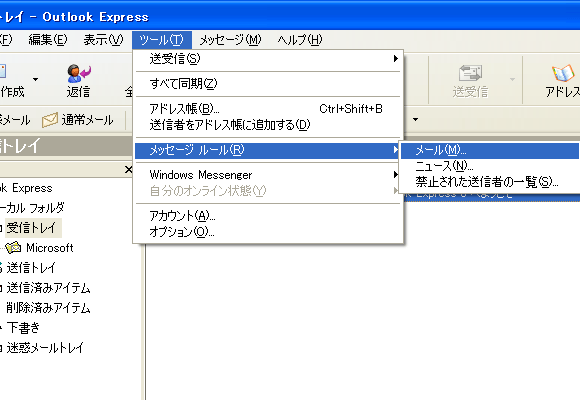The height and width of the screenshot is (400, 580).
Task: Open Windows Messenger submenu
Action: (269, 175)
